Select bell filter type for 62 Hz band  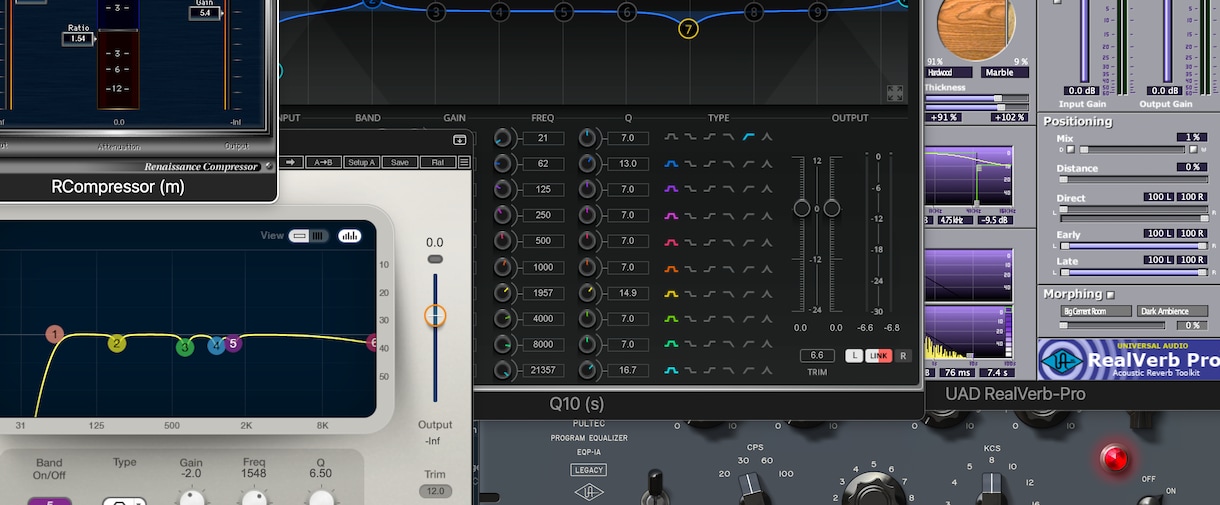[672, 163]
